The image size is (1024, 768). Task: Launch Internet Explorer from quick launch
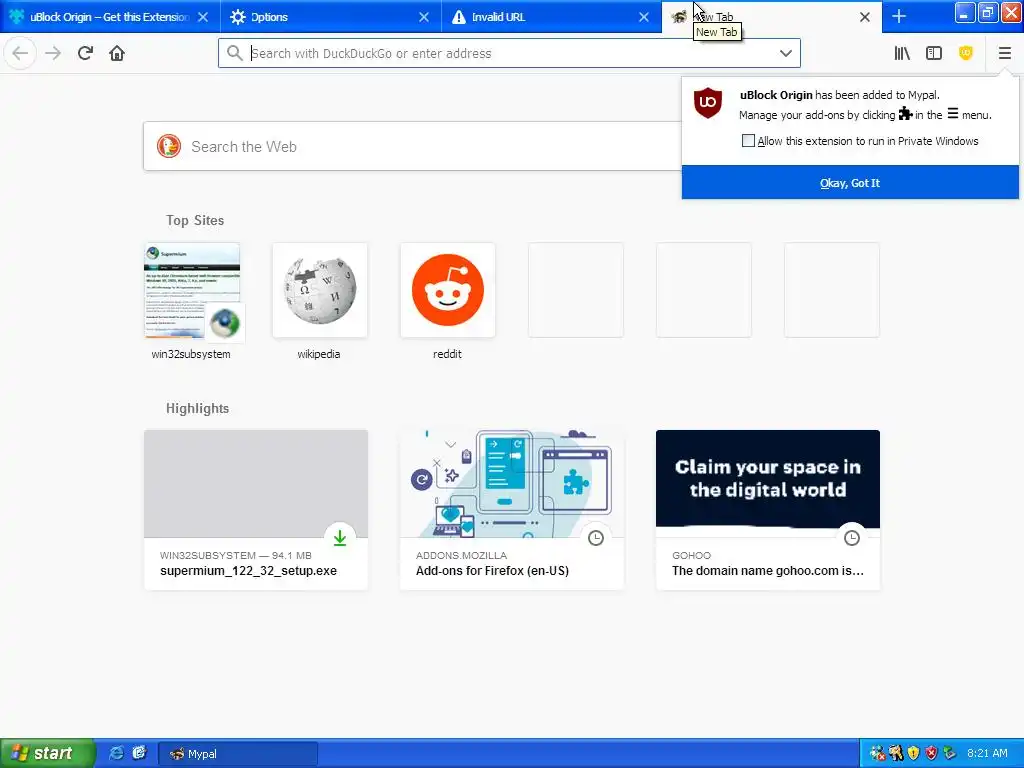click(116, 753)
